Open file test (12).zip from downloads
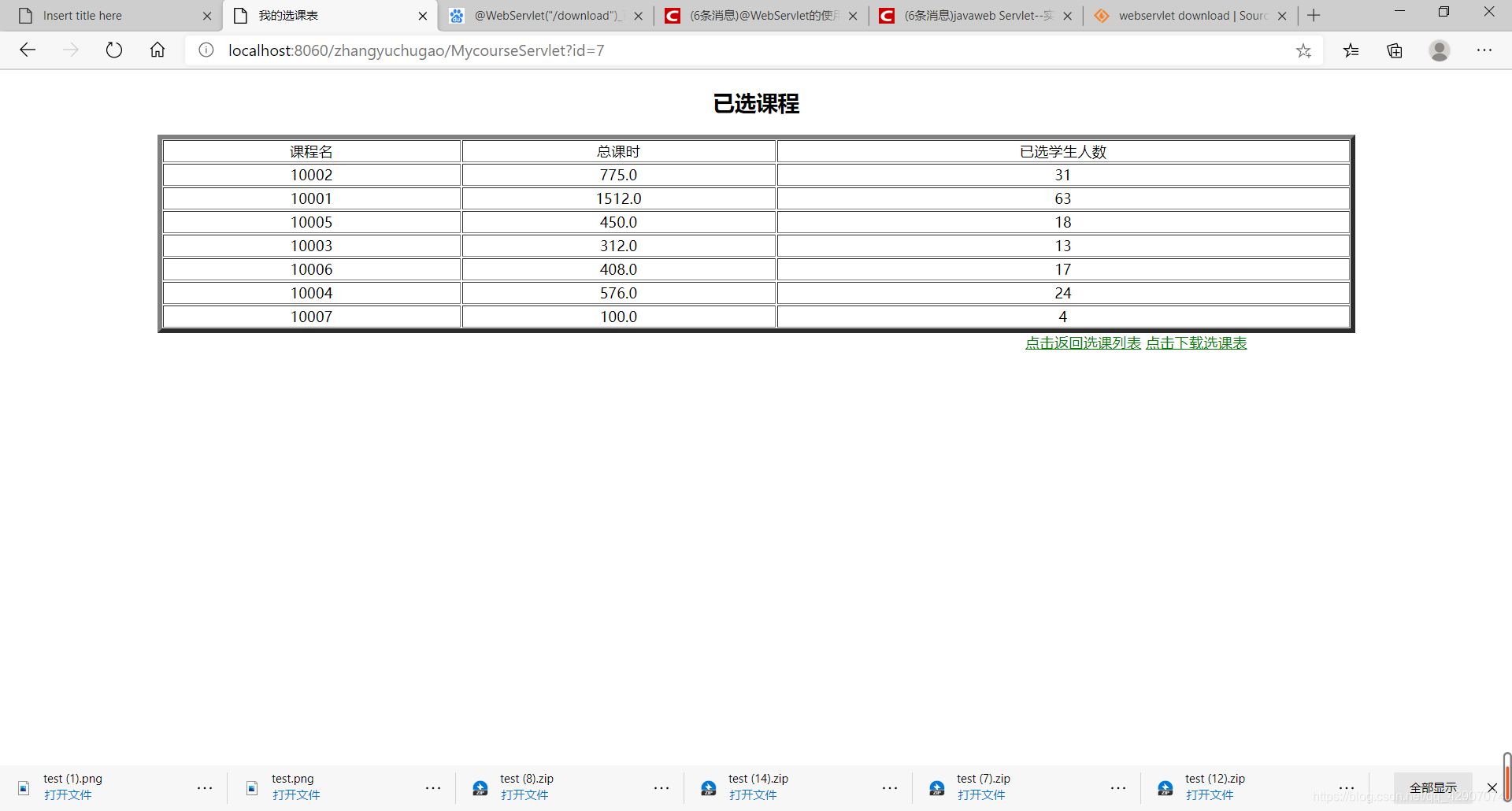The height and width of the screenshot is (811, 1512). click(1210, 795)
